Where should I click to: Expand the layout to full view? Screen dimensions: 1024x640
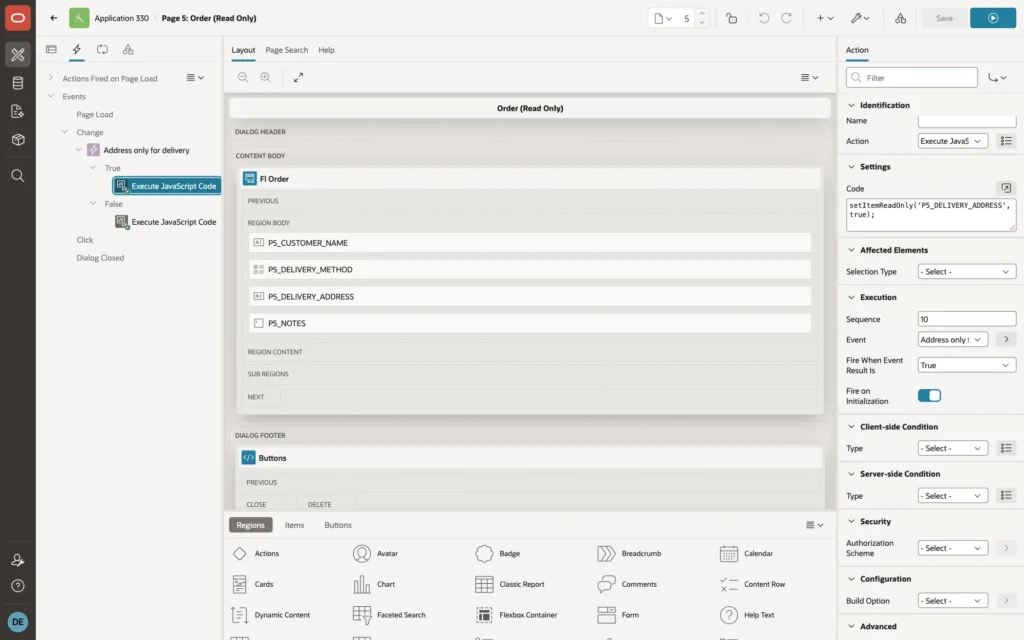tap(298, 78)
